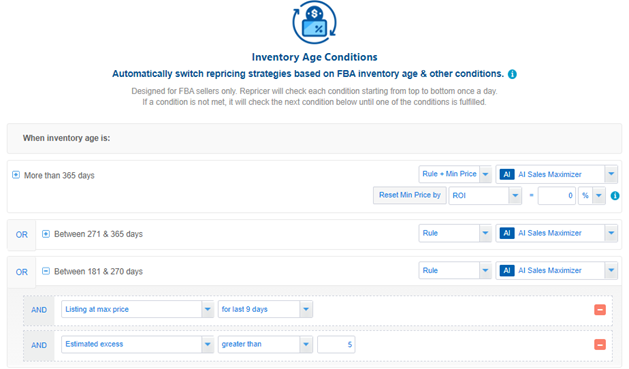Remove the Estimated excess condition
Screen dimensions: 629x369
(x=600, y=345)
